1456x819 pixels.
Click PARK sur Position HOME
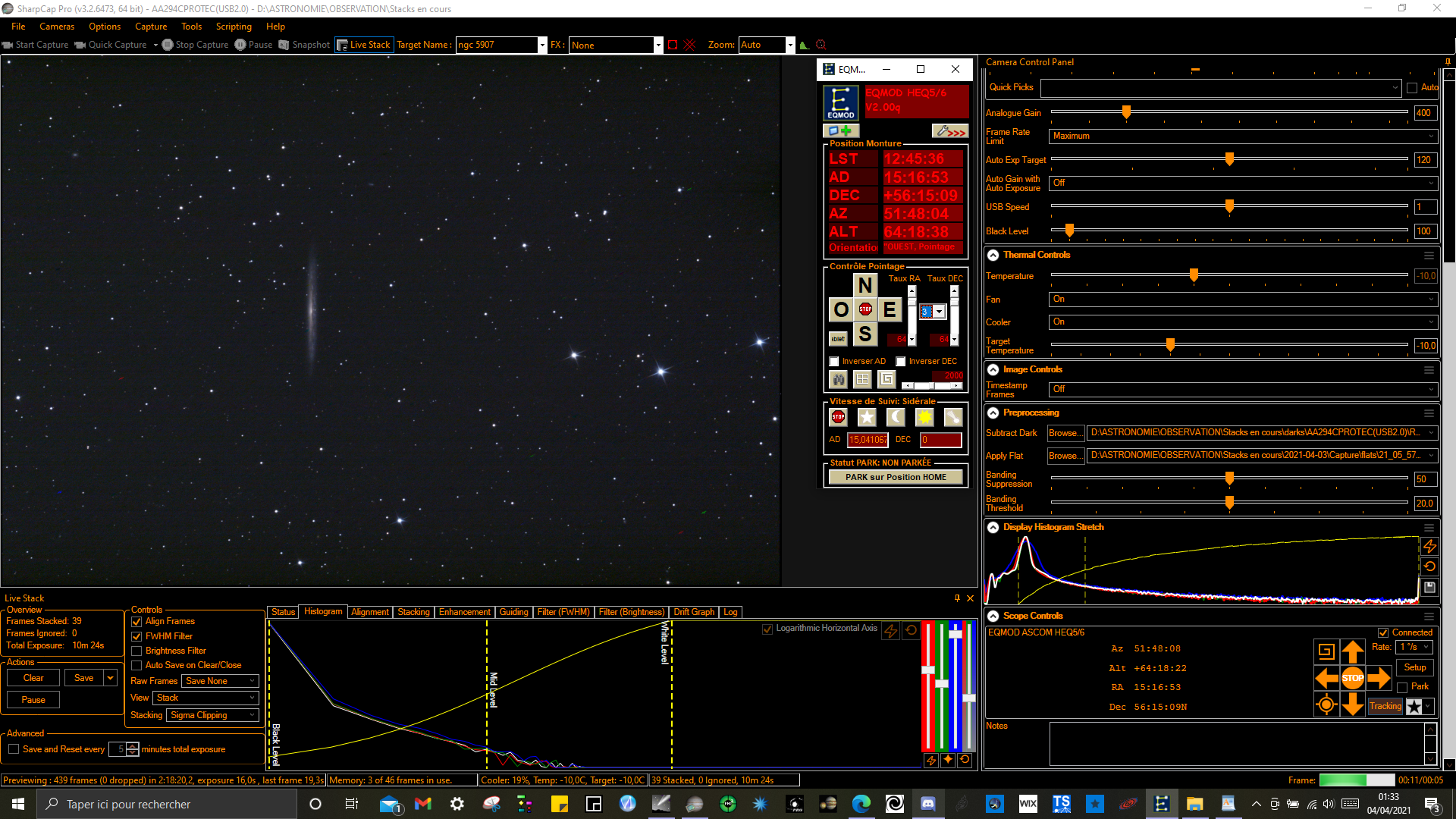[896, 477]
